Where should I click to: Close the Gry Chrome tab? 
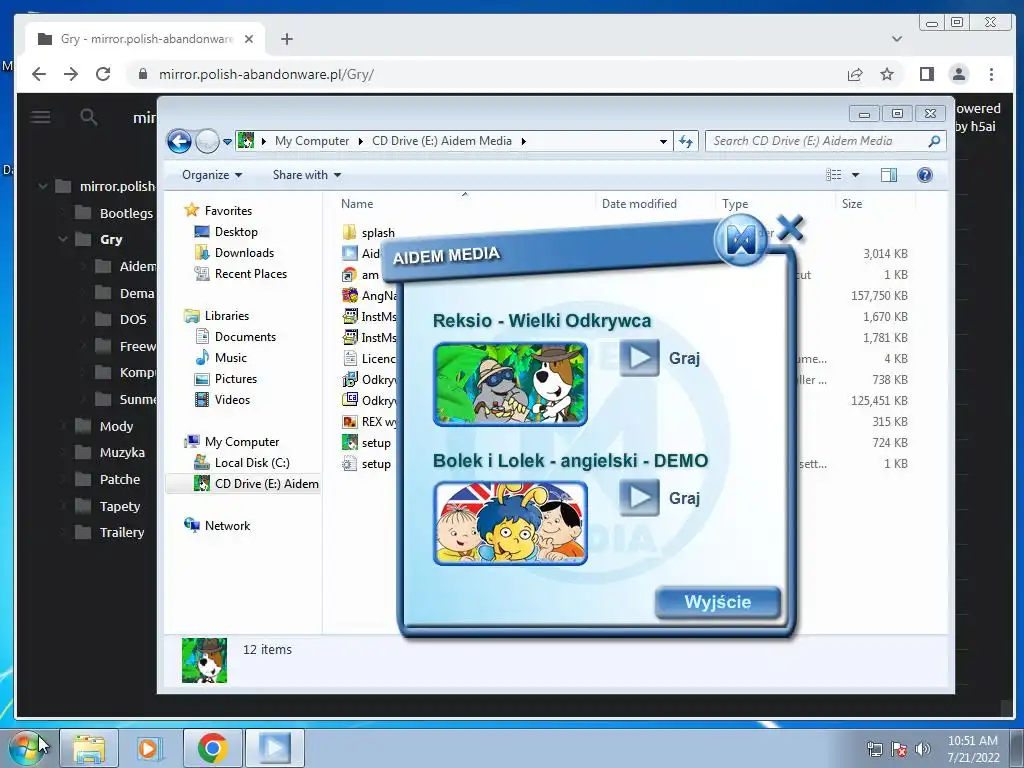point(249,39)
